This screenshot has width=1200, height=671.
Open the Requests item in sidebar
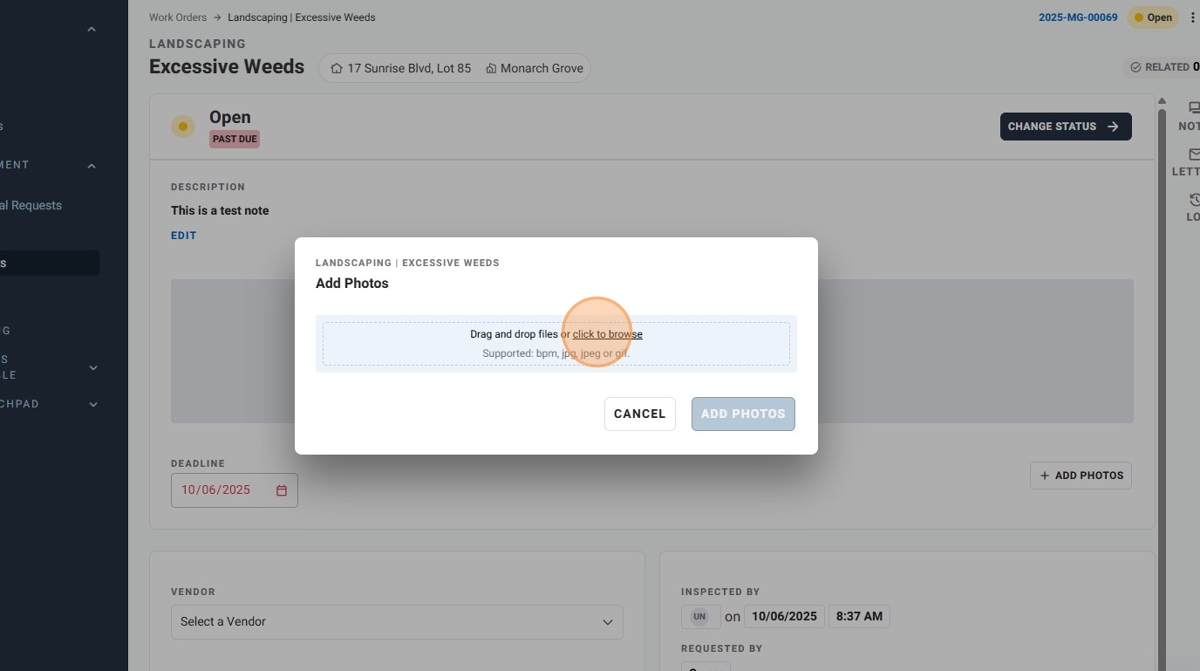(x=31, y=206)
